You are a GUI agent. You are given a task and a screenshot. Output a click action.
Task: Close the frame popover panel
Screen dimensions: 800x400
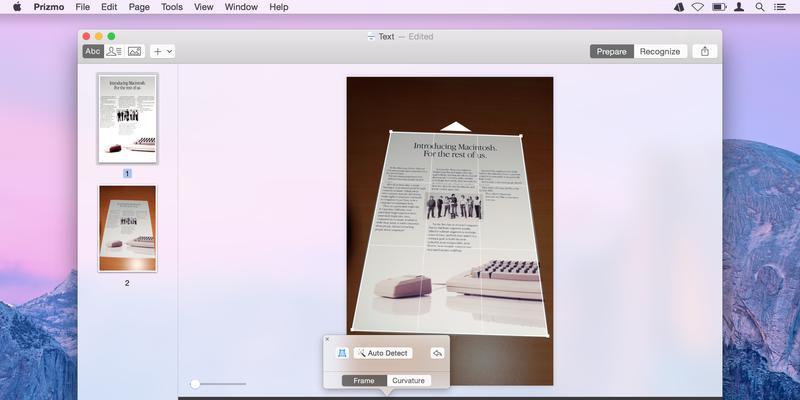[327, 339]
